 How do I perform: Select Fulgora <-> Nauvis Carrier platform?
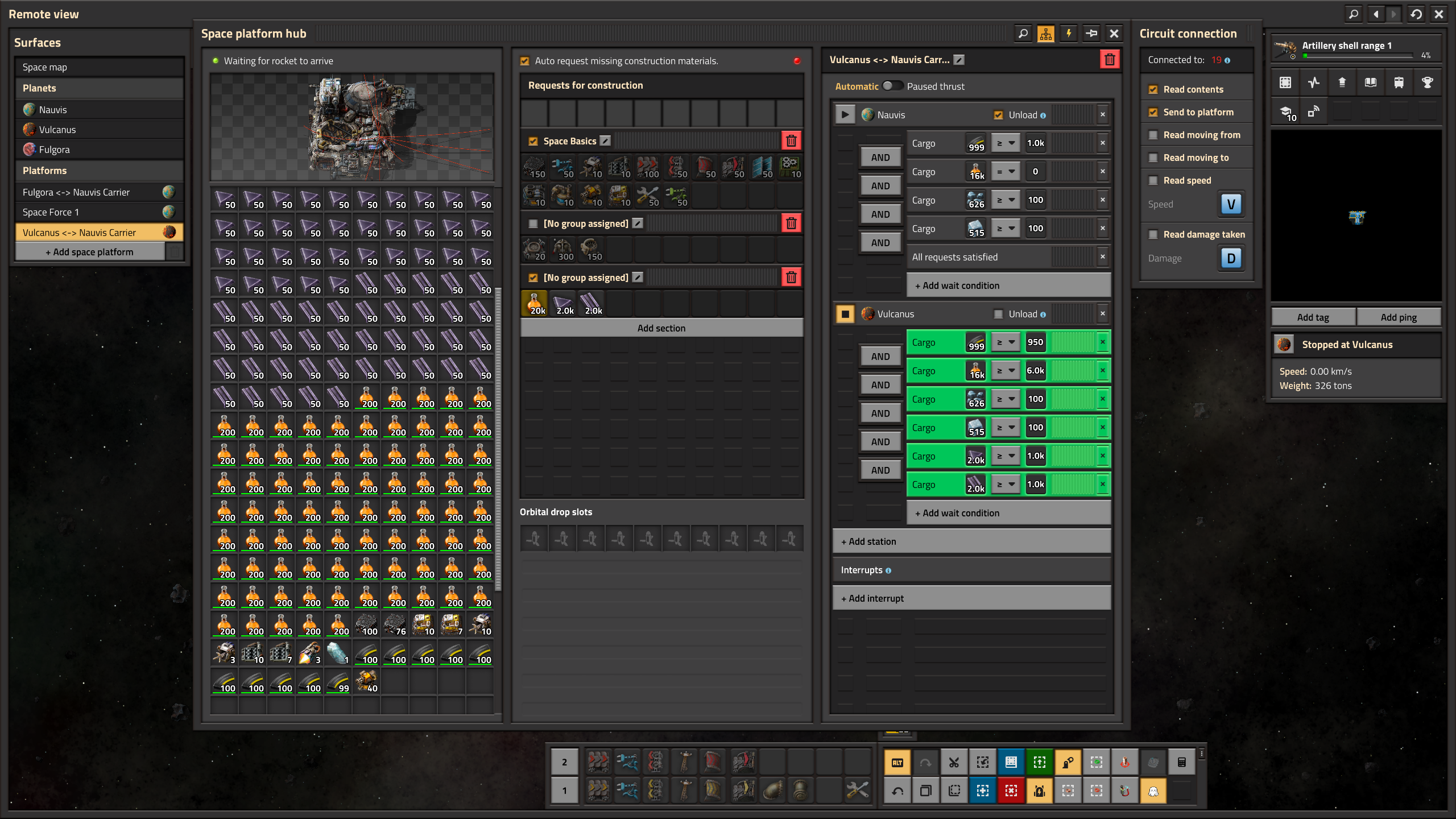pyautogui.click(x=100, y=192)
